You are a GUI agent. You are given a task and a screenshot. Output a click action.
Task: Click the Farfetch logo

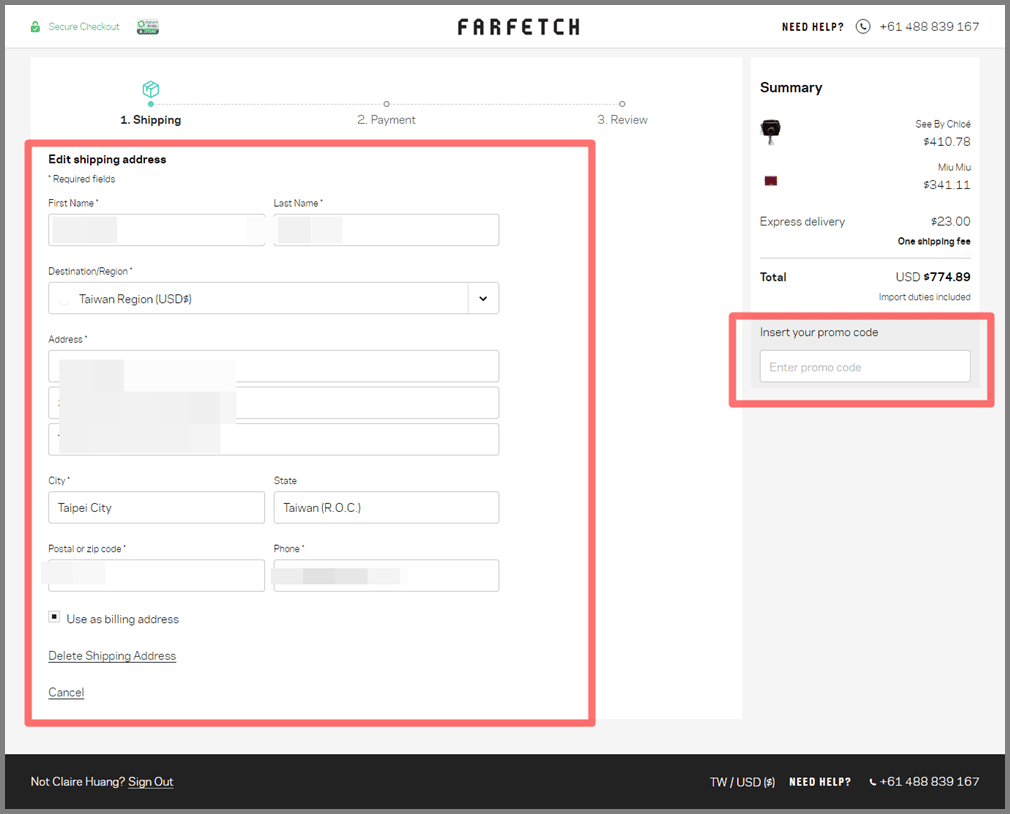[x=518, y=27]
